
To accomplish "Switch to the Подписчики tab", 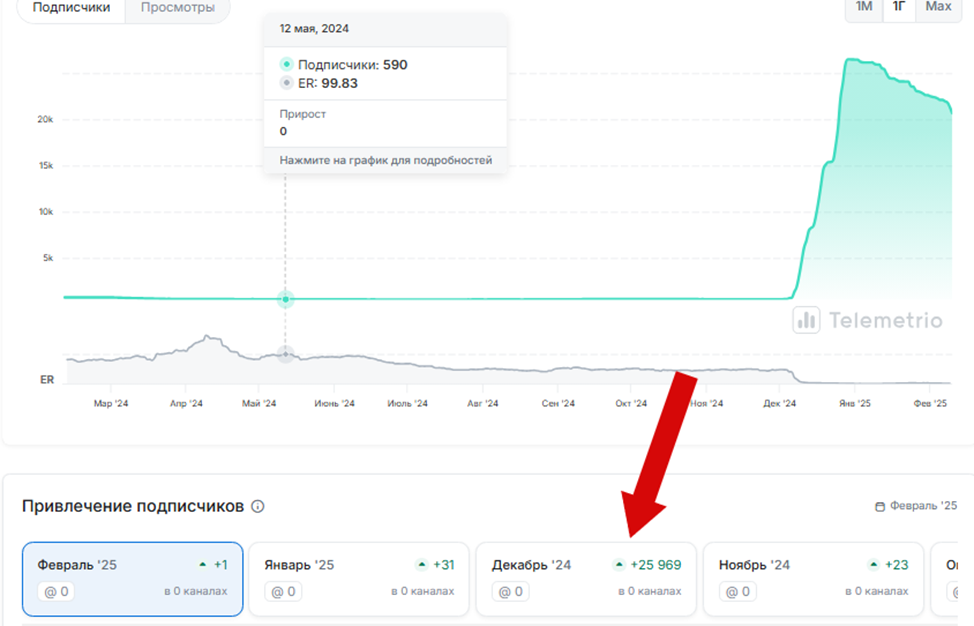I will [x=71, y=8].
